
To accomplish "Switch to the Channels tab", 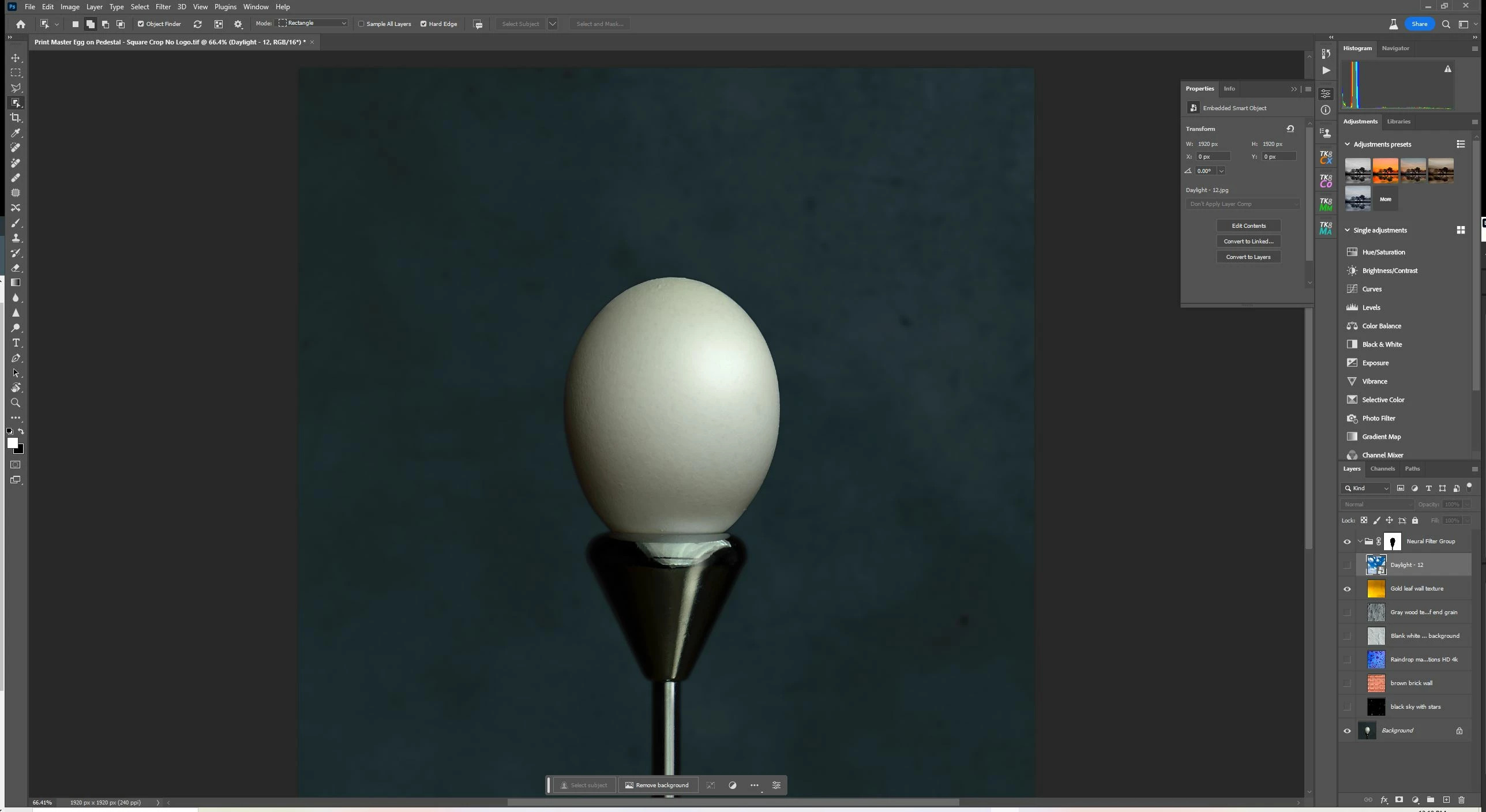I will (x=1382, y=469).
